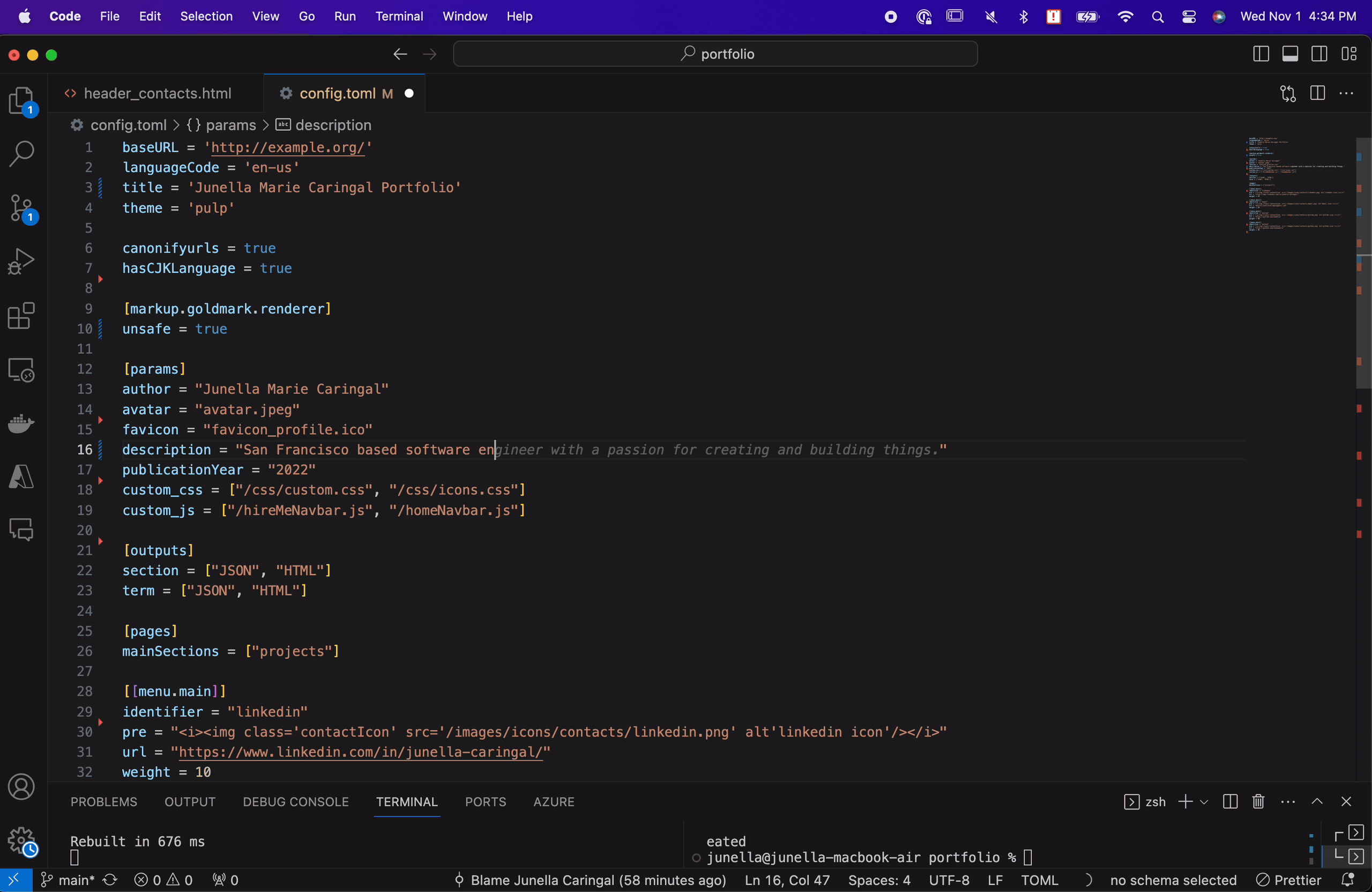Open the Bluetooth menu bar icon

(1023, 17)
